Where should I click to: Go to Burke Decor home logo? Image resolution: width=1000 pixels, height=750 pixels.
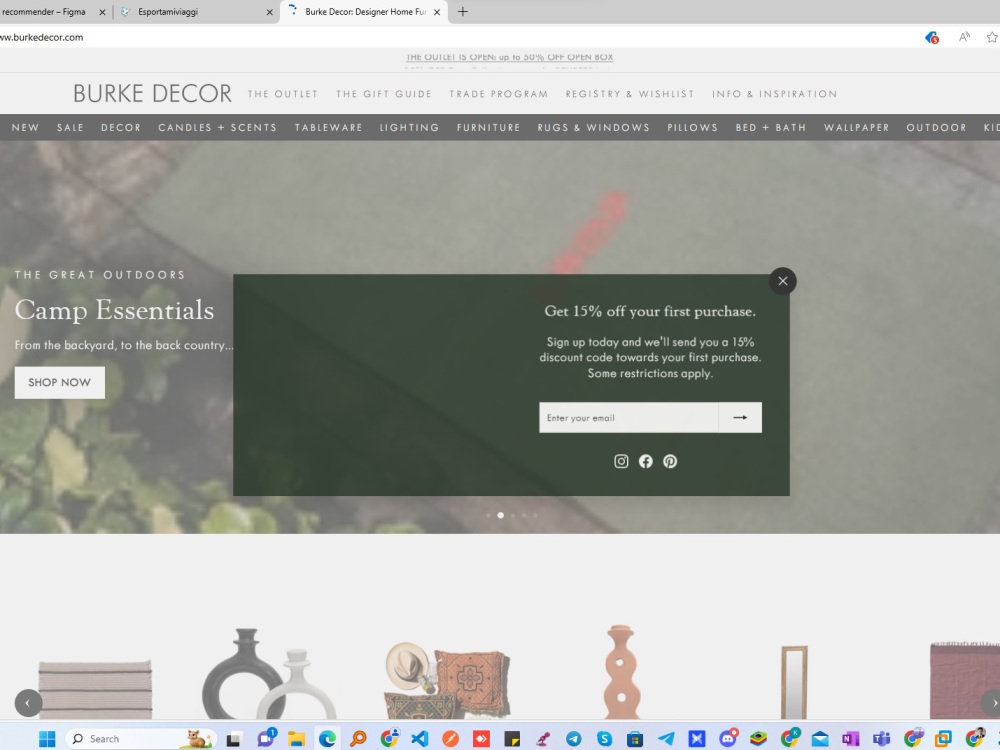click(152, 94)
